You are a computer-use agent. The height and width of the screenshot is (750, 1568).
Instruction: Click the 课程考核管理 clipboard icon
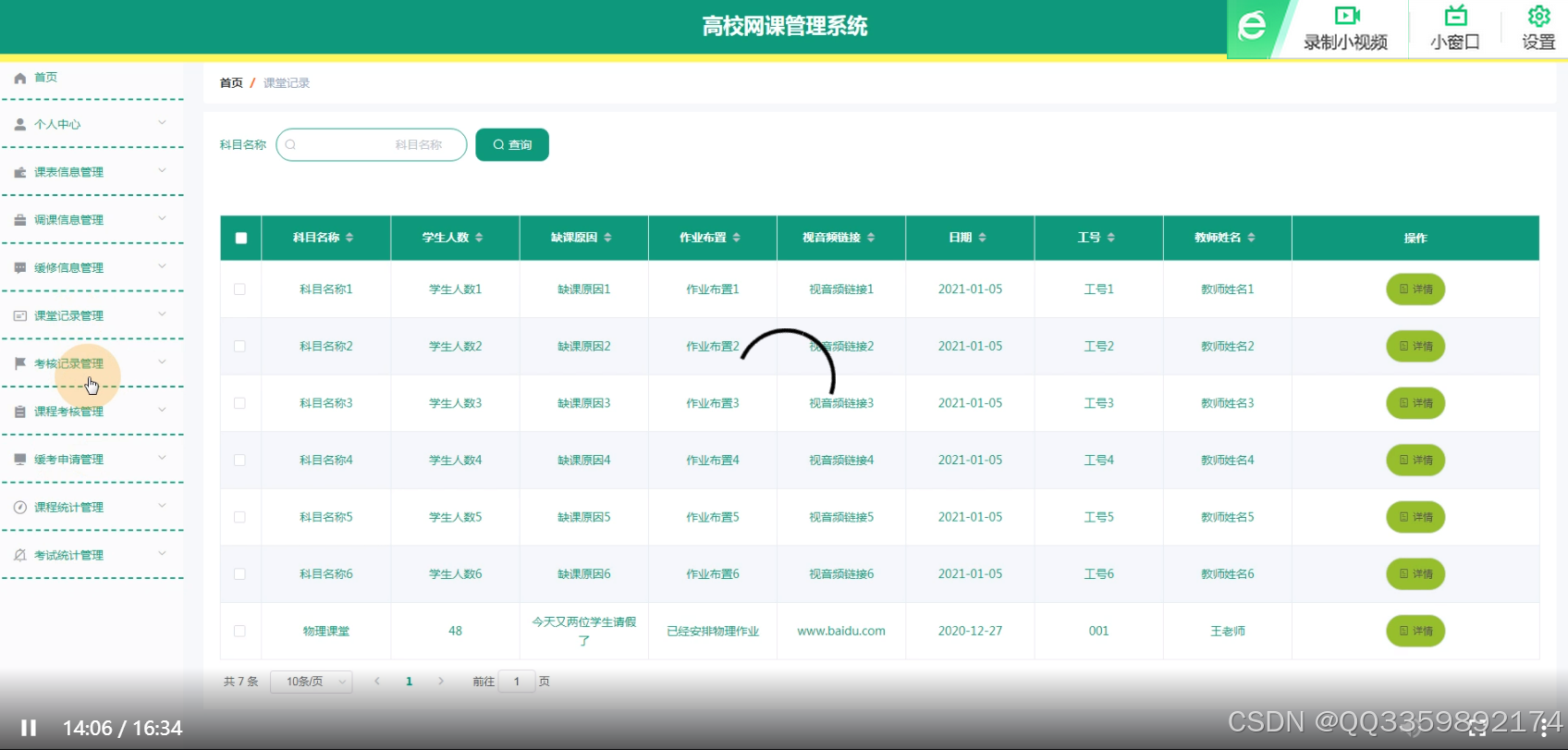[x=20, y=412]
